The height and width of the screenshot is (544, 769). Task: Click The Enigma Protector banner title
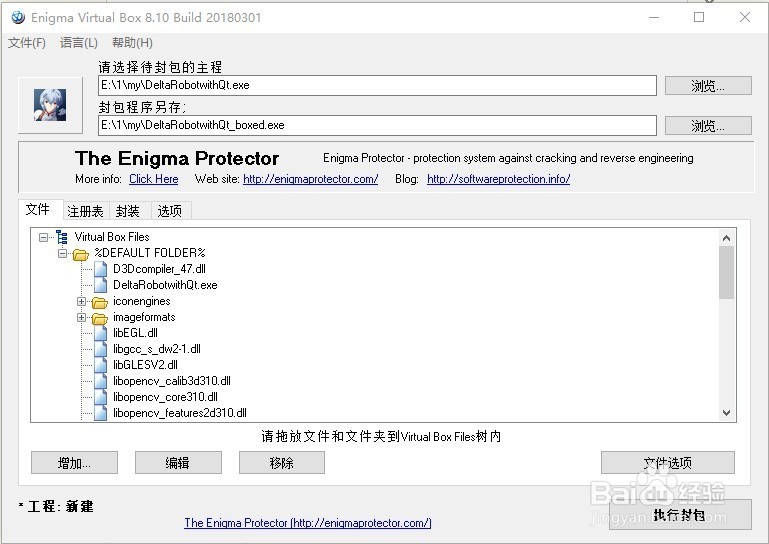click(x=177, y=158)
